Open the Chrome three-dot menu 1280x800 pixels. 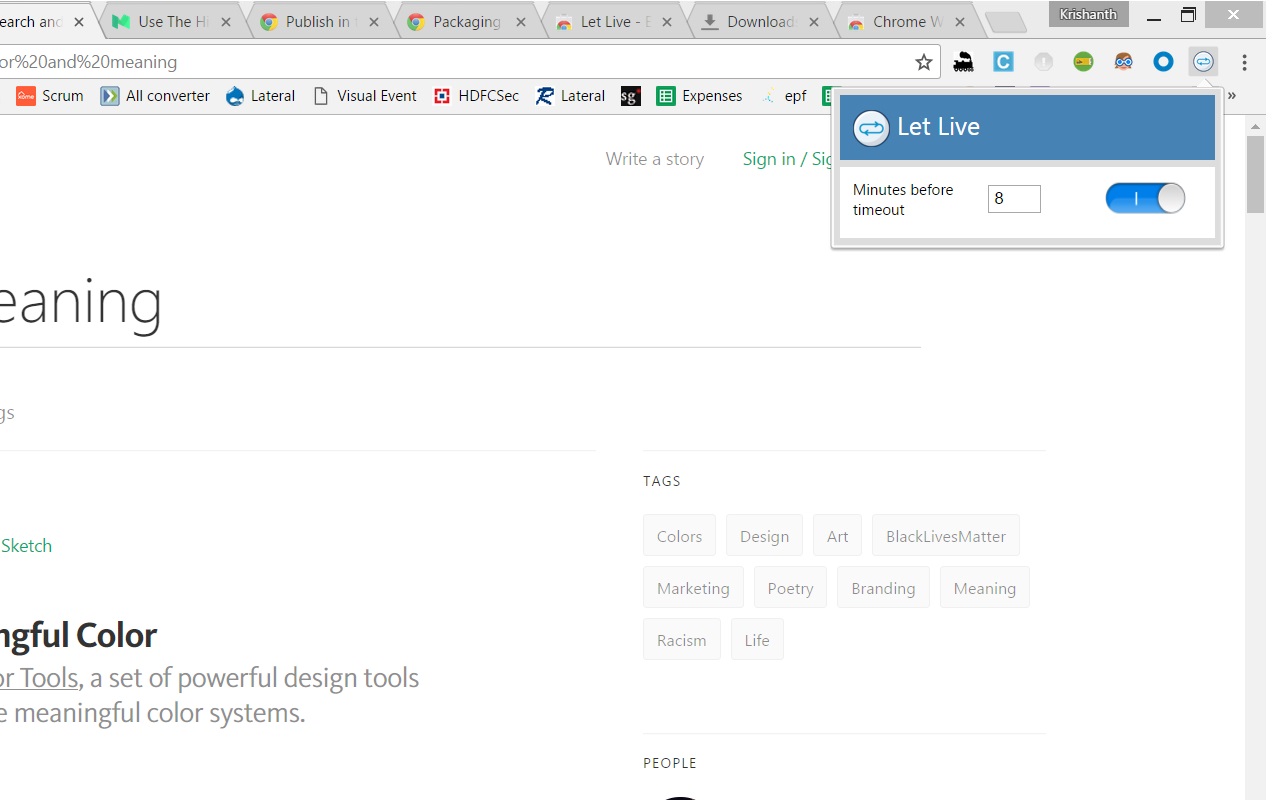[x=1244, y=62]
